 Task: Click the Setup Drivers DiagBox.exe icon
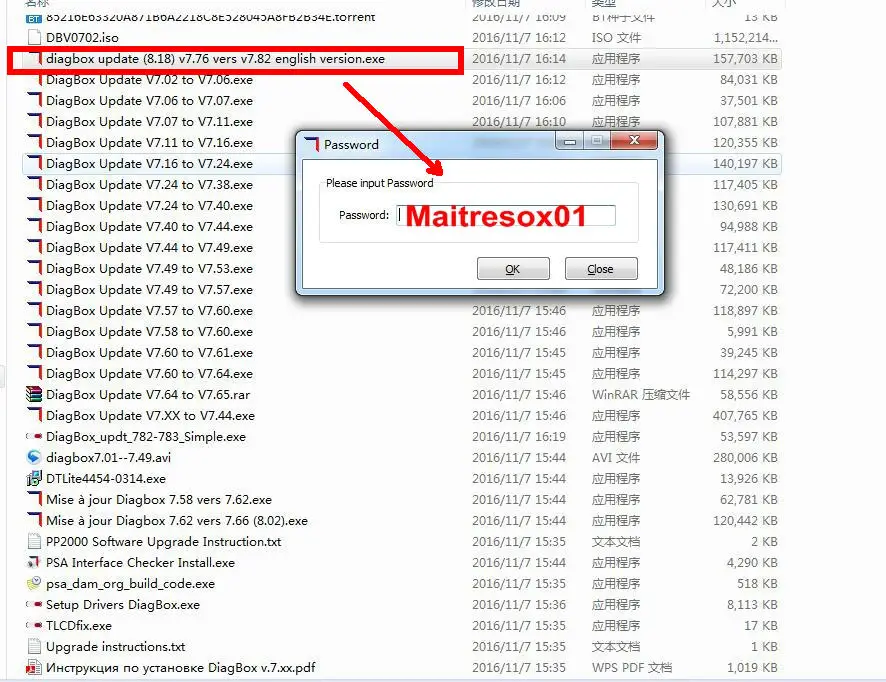[x=34, y=605]
